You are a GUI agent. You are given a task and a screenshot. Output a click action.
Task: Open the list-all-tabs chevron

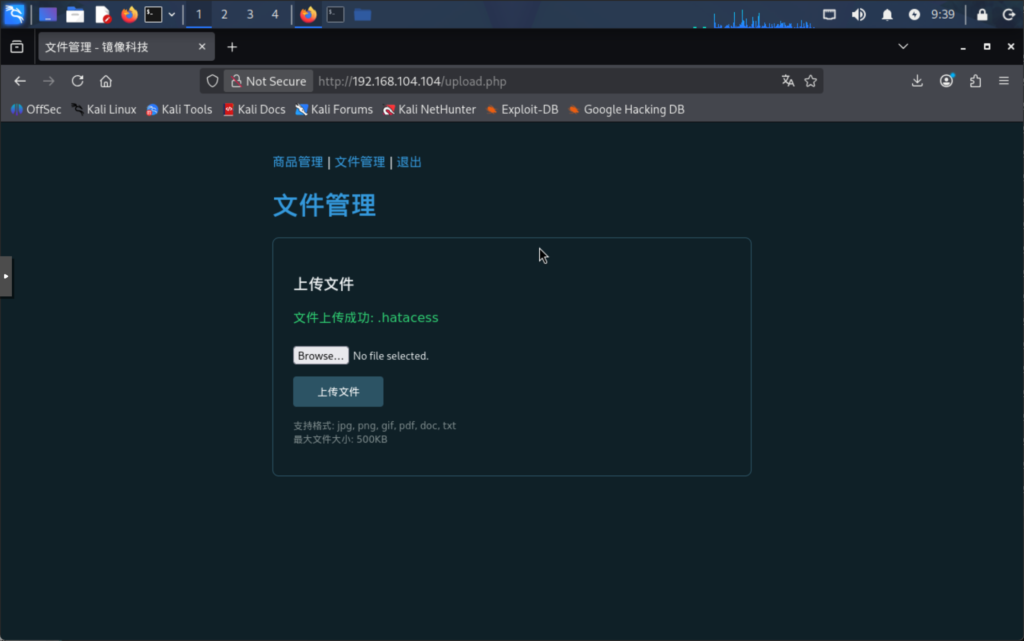(x=903, y=46)
